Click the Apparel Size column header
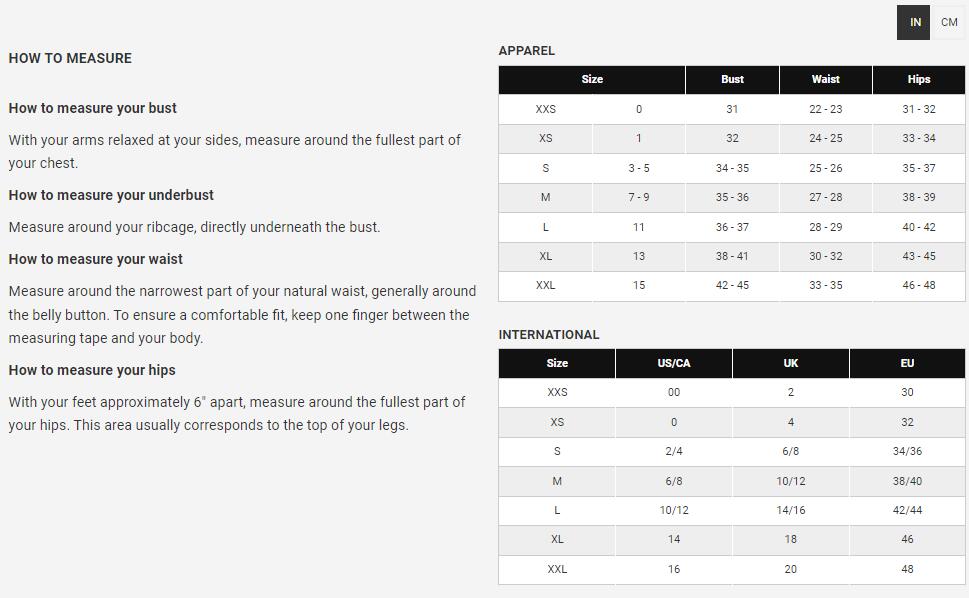Image resolution: width=969 pixels, height=598 pixels. 592,79
